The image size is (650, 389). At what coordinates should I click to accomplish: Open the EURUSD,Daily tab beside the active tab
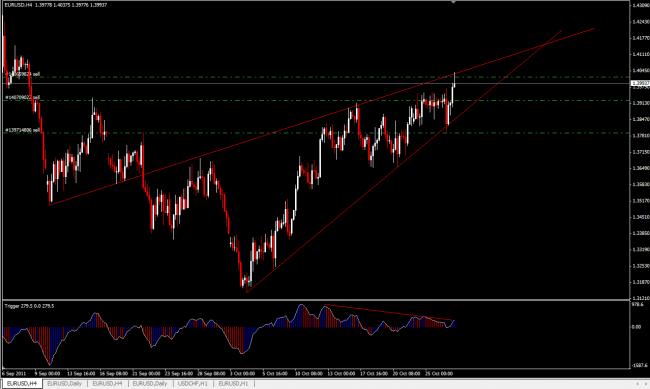click(64, 384)
